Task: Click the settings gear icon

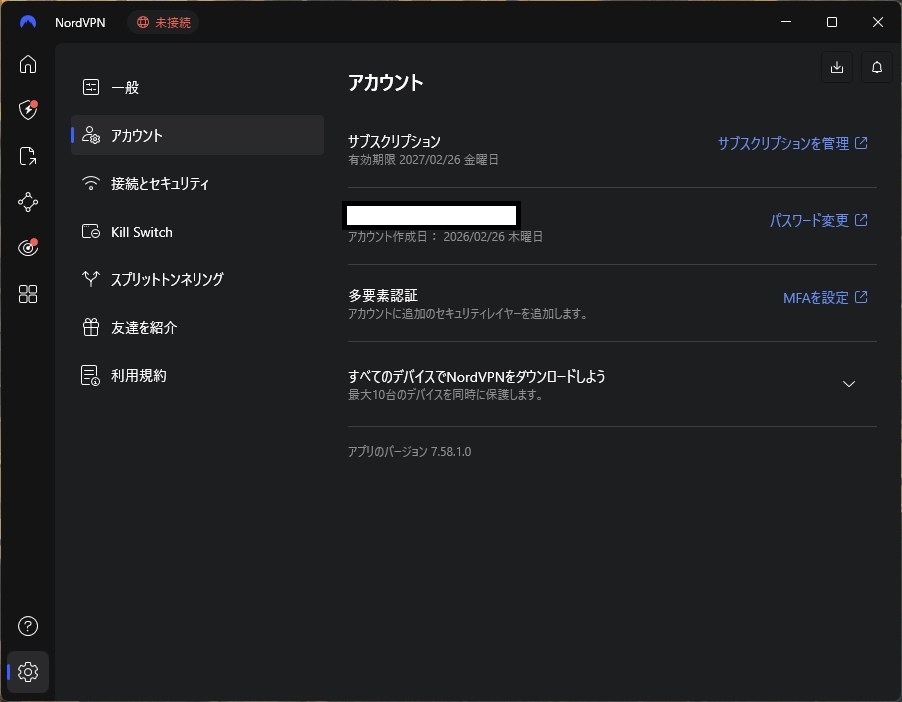Action: pyautogui.click(x=28, y=672)
